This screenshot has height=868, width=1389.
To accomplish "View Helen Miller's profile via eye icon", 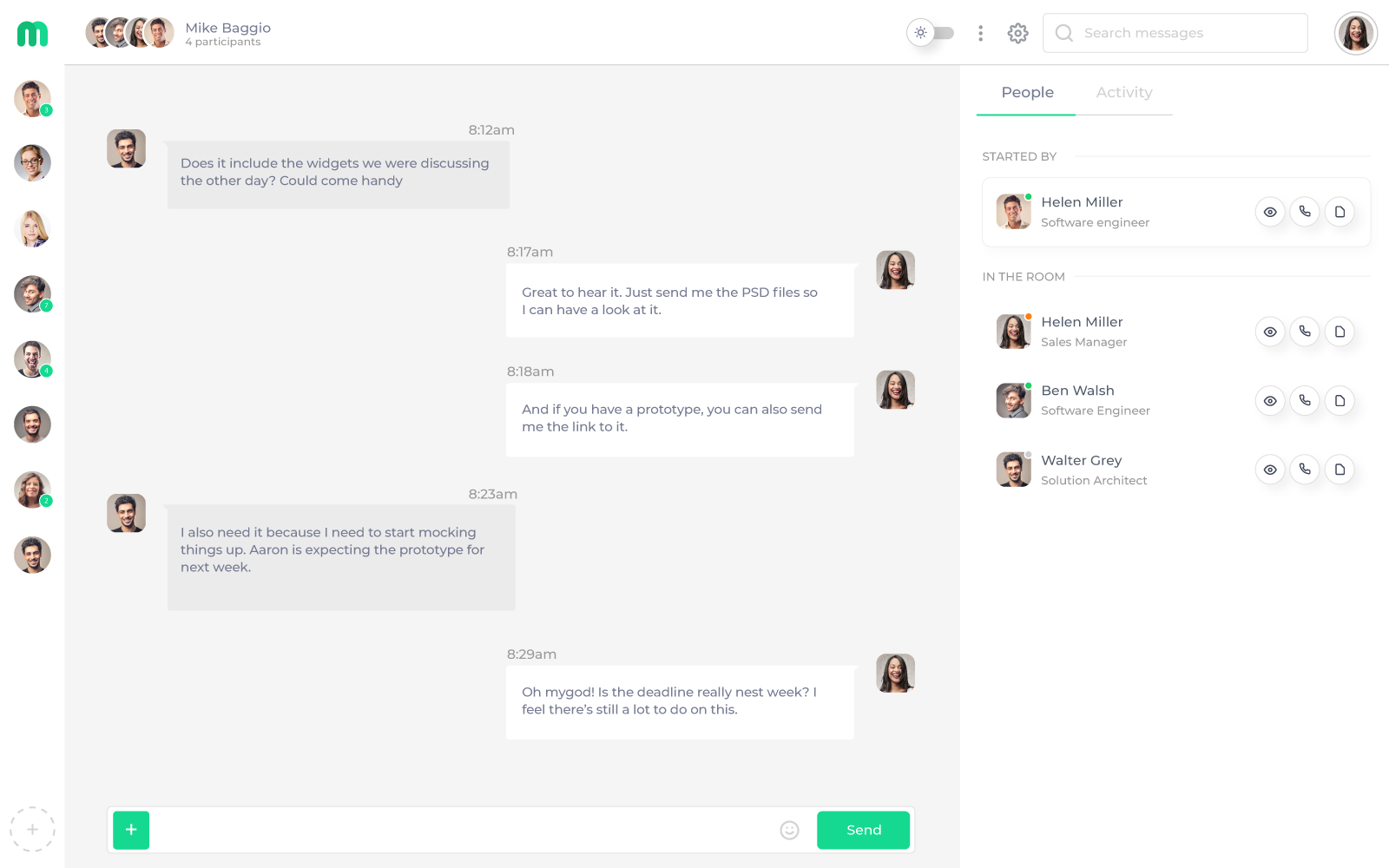I will click(1270, 331).
